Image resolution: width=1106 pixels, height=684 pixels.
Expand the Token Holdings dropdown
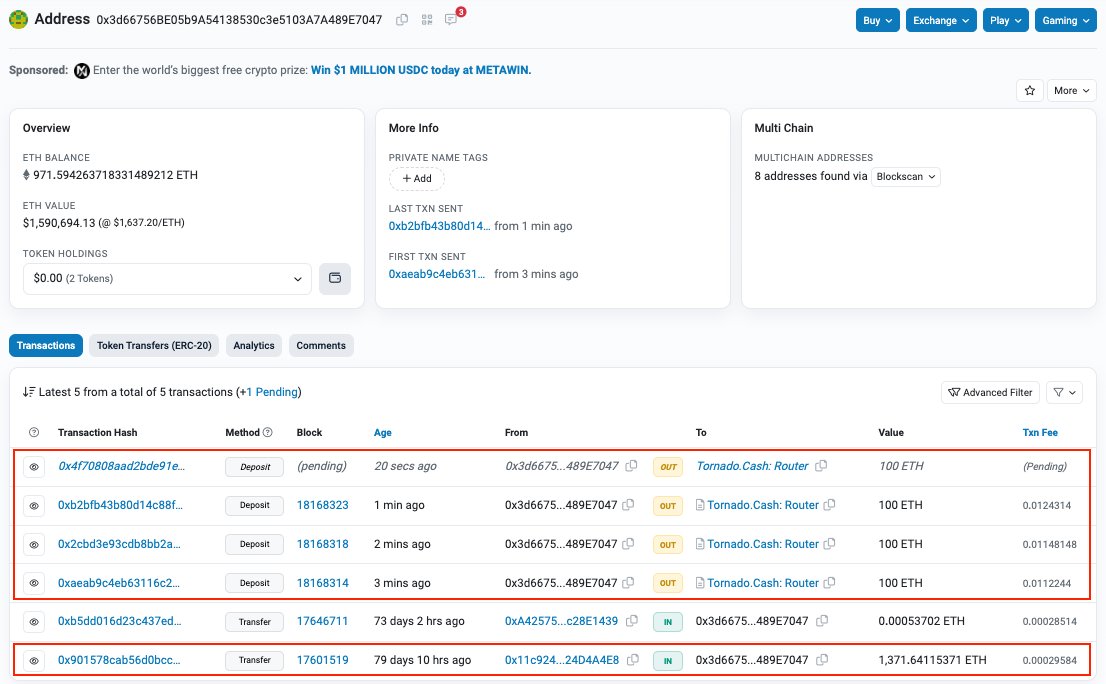pyautogui.click(x=167, y=279)
